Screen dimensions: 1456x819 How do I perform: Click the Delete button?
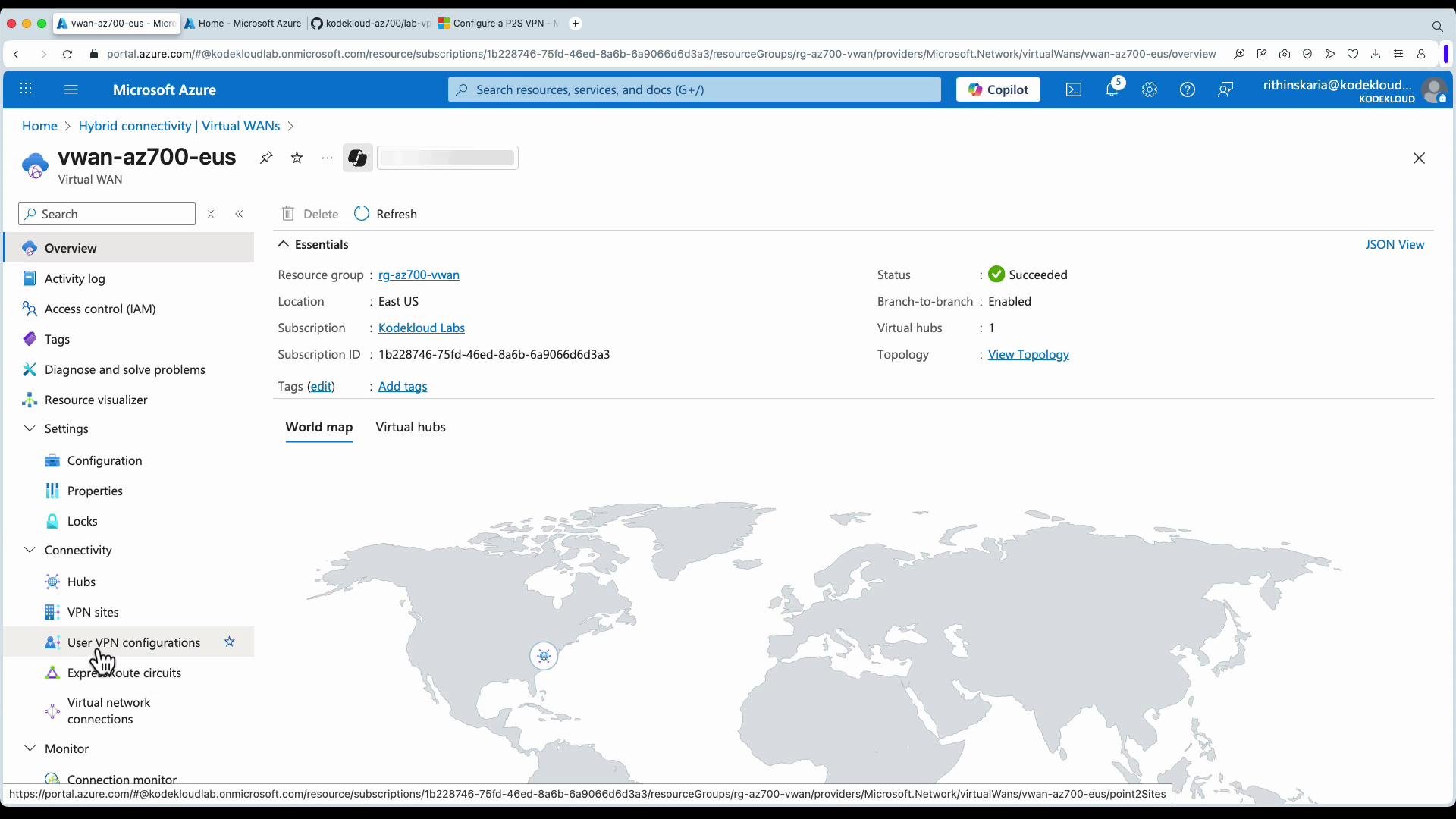click(x=310, y=214)
